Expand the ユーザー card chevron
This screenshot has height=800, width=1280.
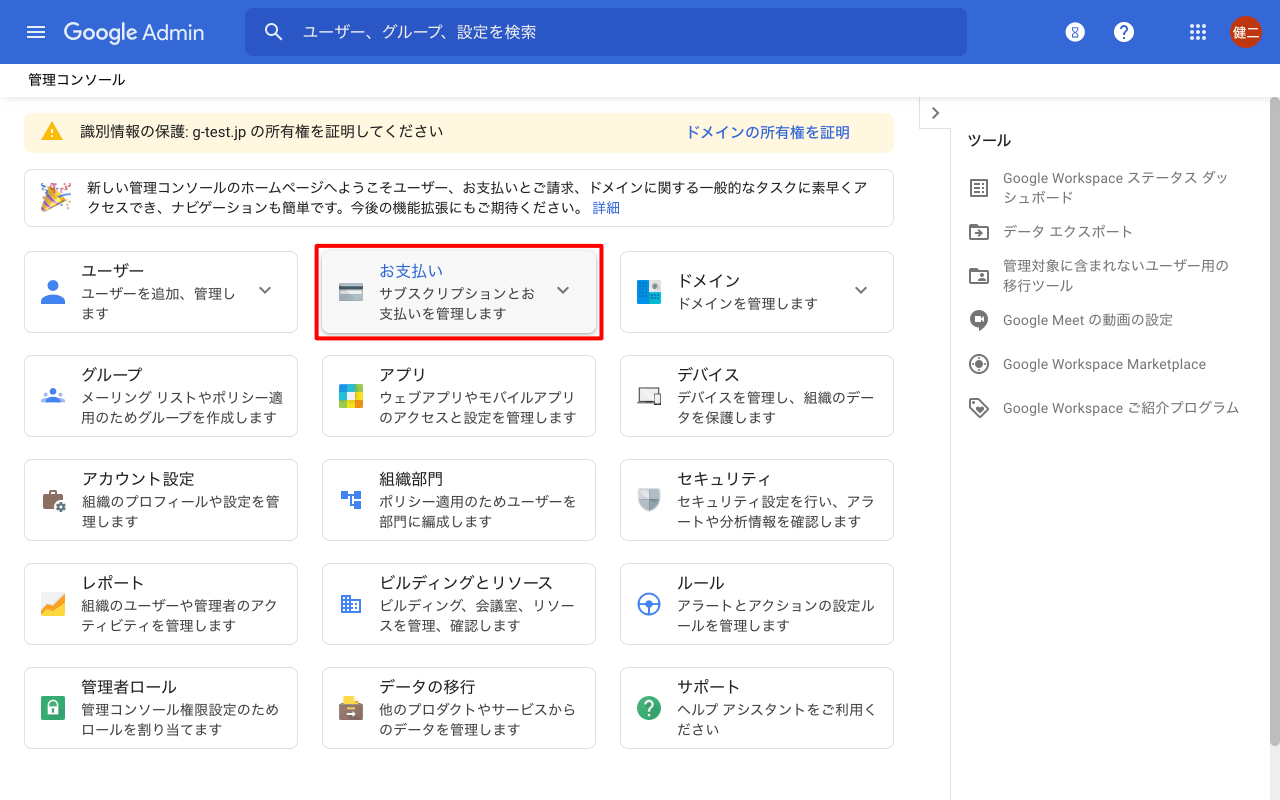[x=265, y=290]
